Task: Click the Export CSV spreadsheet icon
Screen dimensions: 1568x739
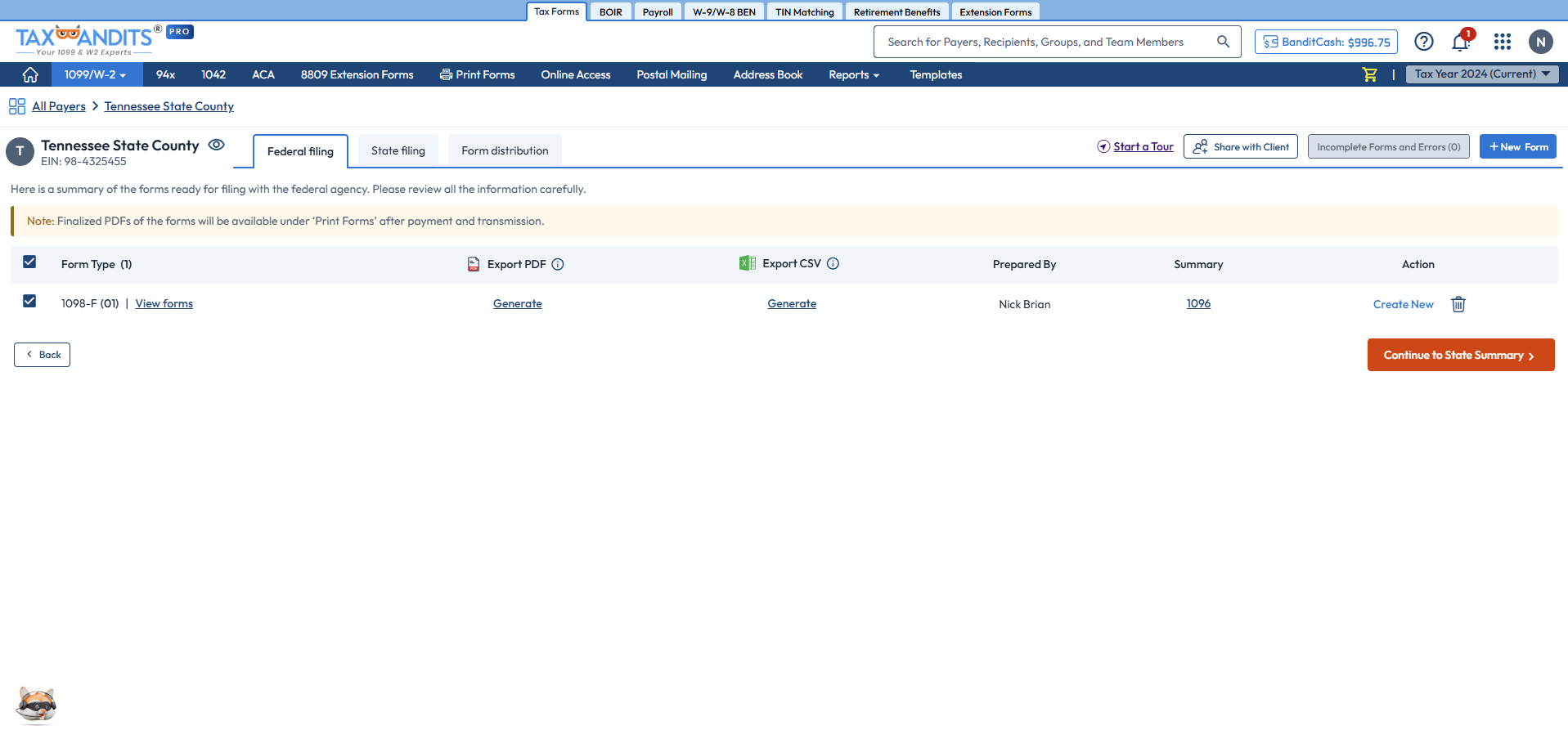Action: (x=748, y=263)
